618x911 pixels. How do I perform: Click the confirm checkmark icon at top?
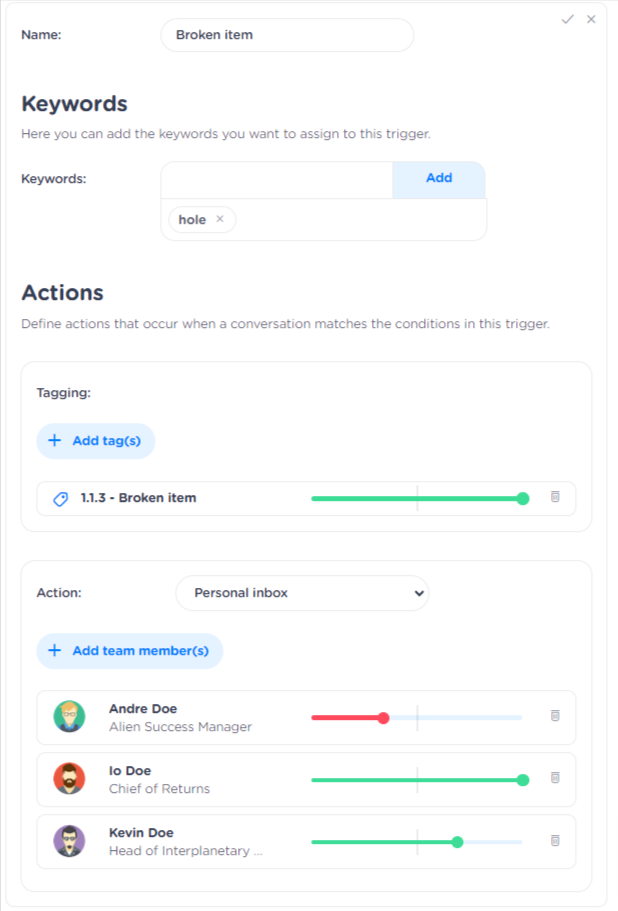coord(567,19)
